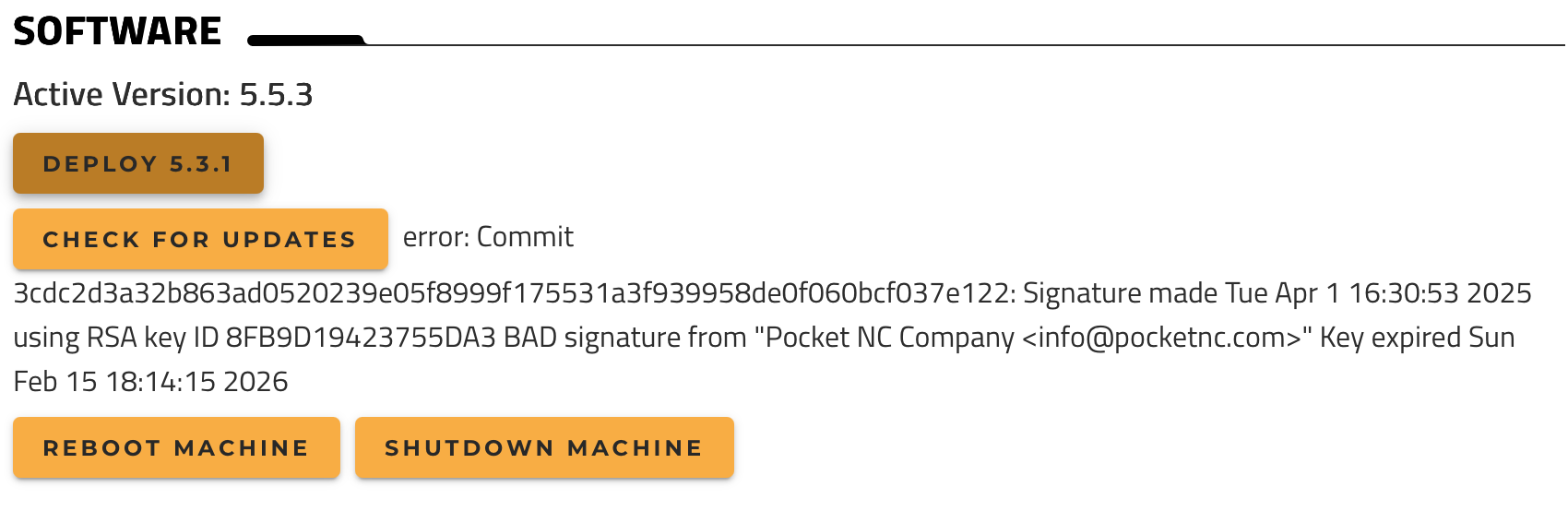Click the Feb 15 18:14:15 2026 date

pyautogui.click(x=150, y=382)
